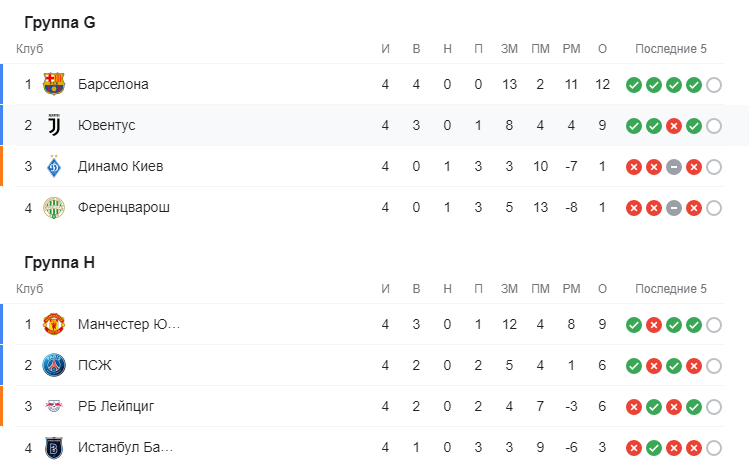Open the Ювентус team link

[107, 125]
